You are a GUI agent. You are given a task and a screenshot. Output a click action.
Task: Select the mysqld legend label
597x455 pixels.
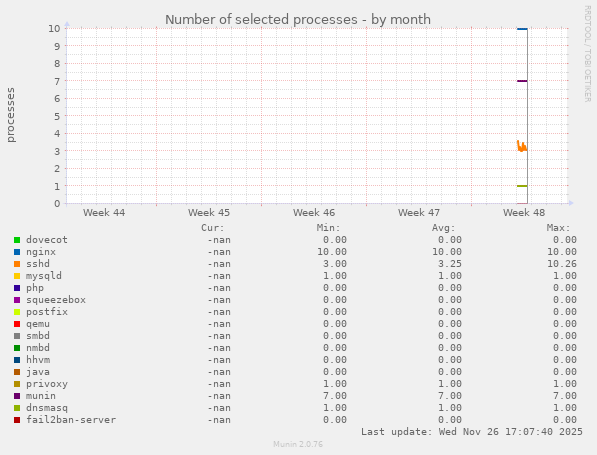(44, 276)
